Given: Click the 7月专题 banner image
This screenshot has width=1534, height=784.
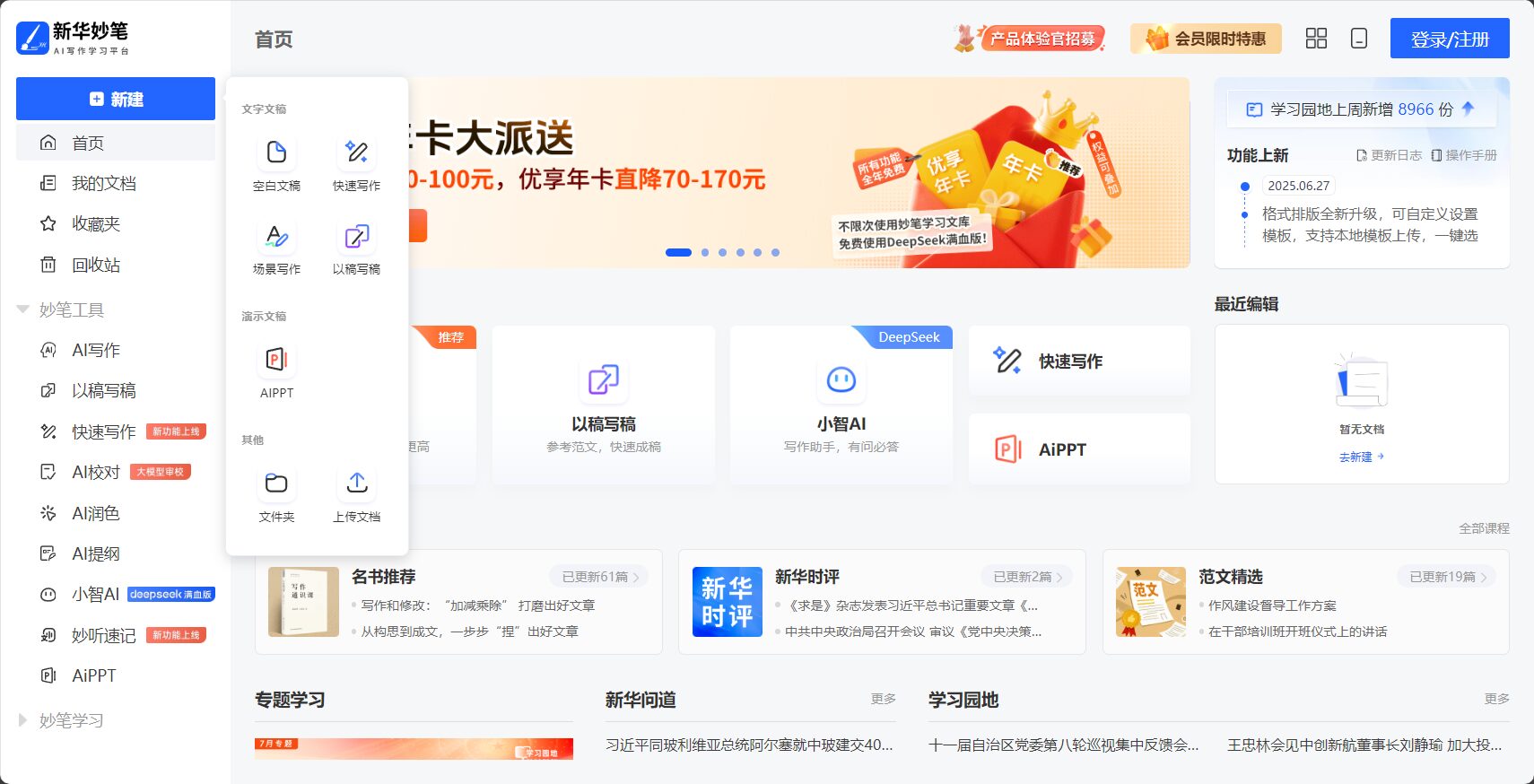Looking at the screenshot, I should 414,749.
